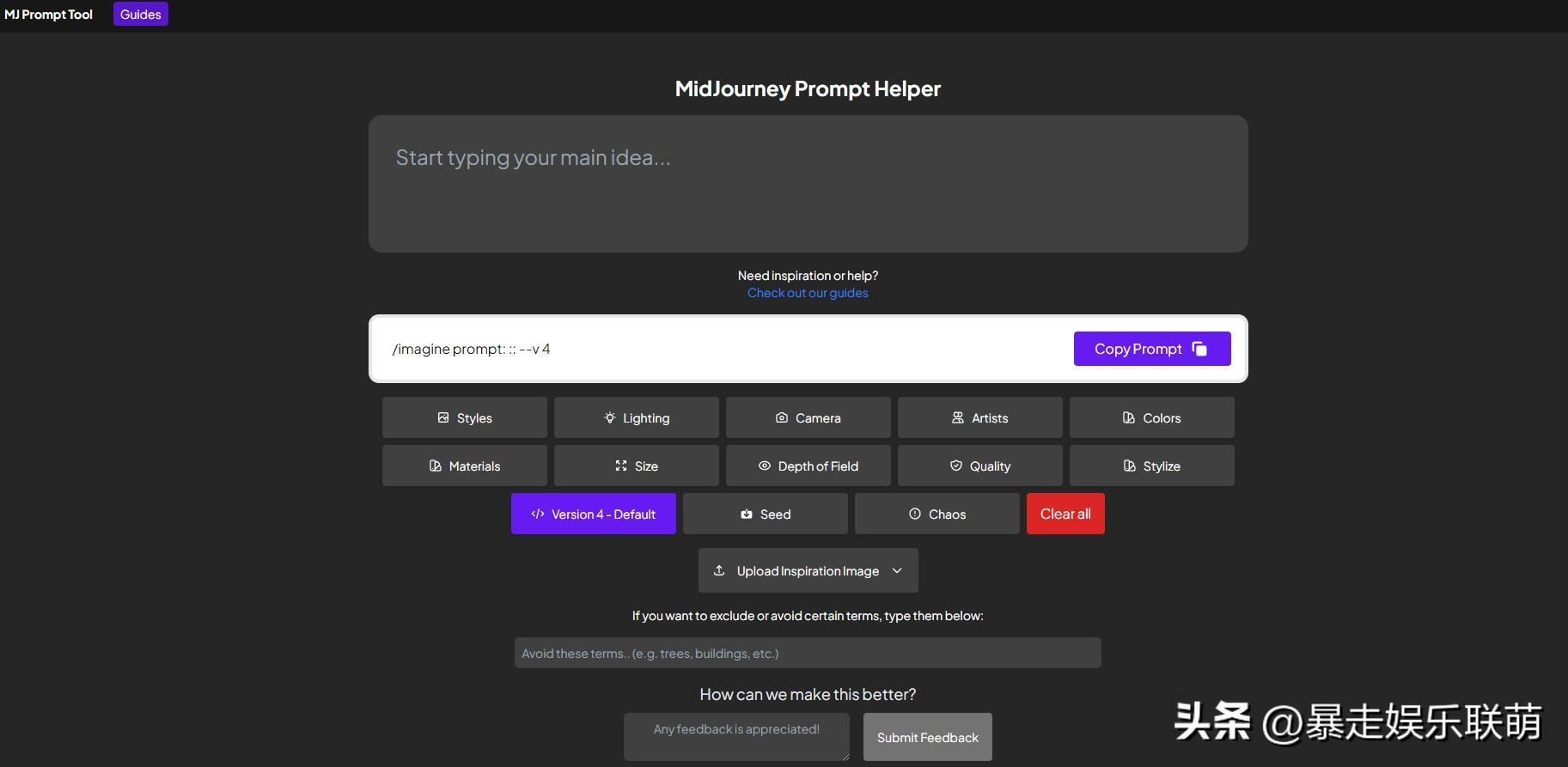Focus the feedback text box
Viewport: 1568px width, 767px height.
pos(736,737)
